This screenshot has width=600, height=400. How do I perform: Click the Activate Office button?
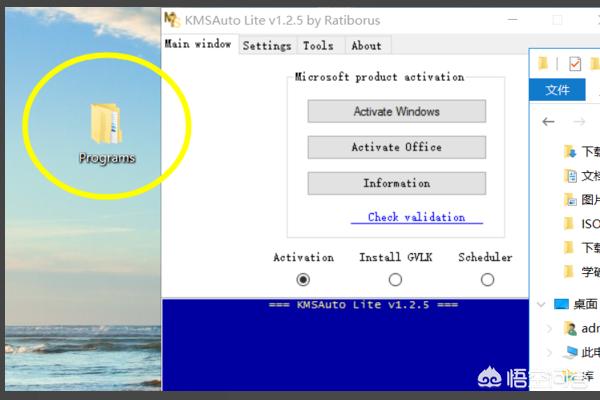pos(397,147)
